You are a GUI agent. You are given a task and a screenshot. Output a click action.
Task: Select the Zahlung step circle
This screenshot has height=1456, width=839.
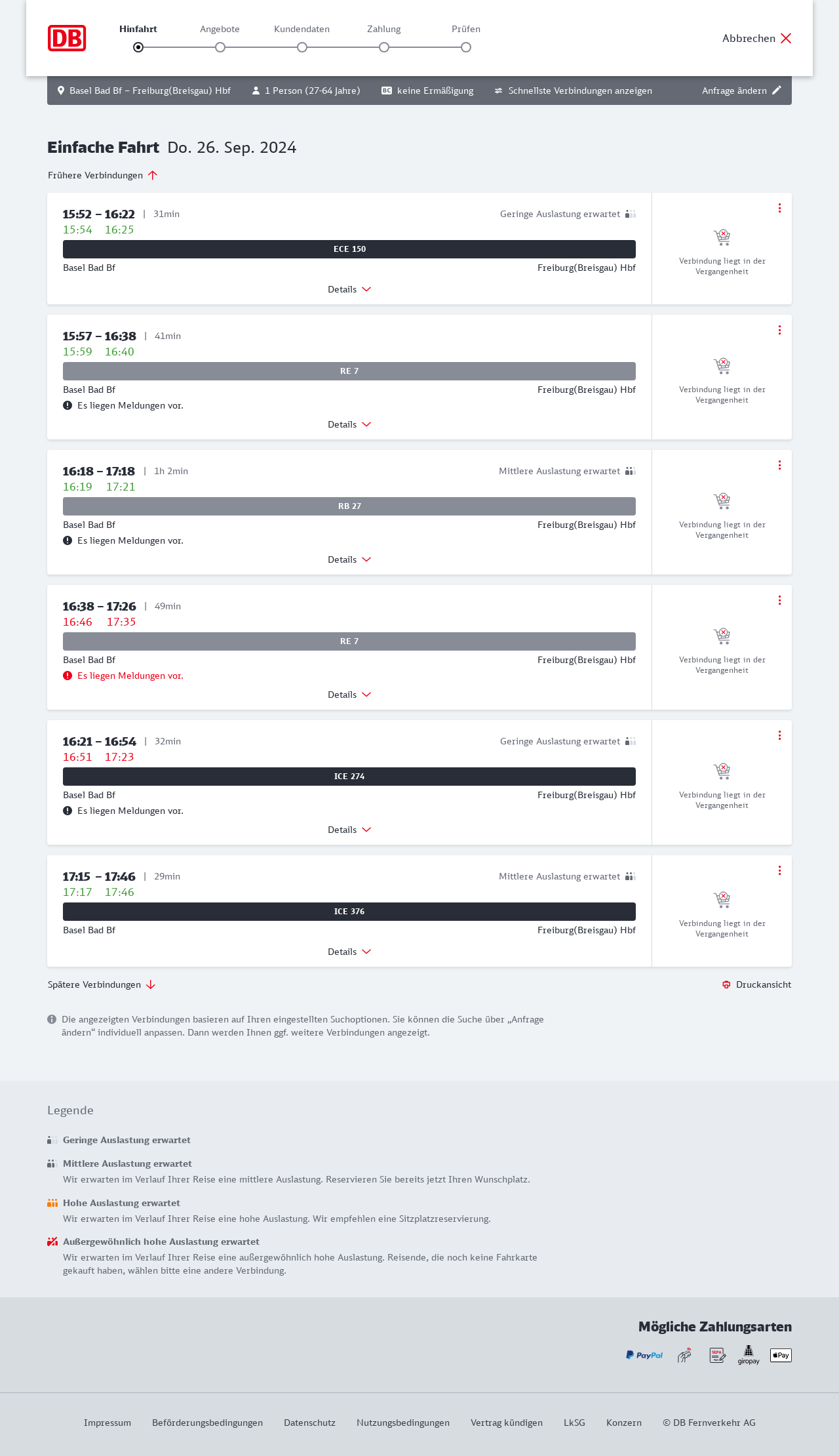click(x=384, y=47)
